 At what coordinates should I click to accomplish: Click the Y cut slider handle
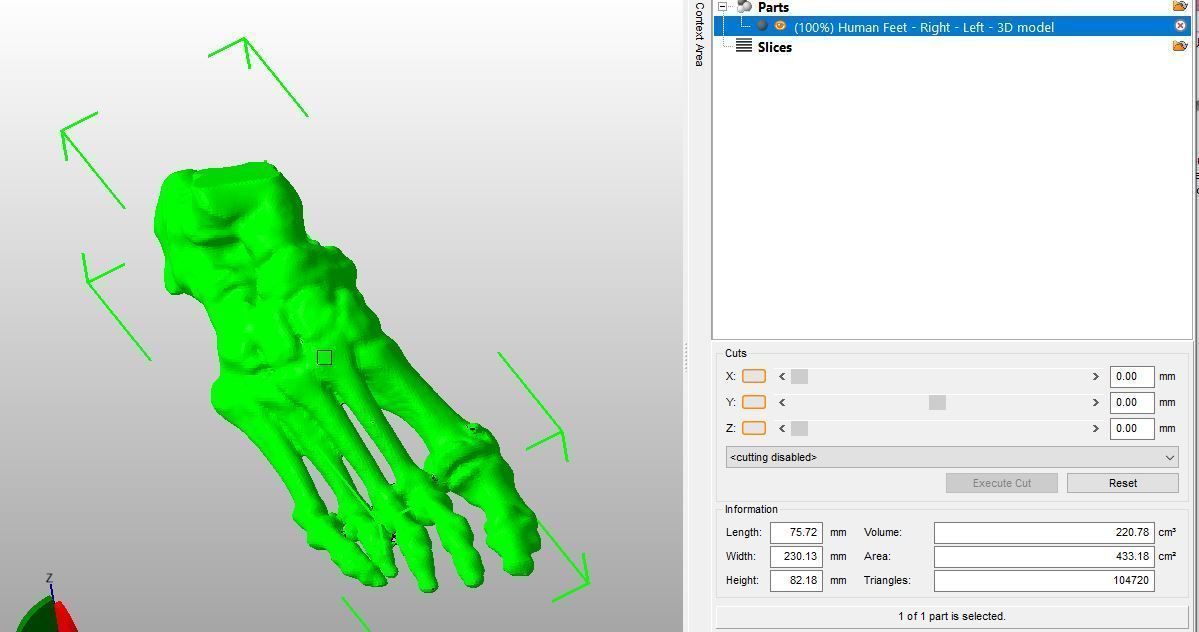click(x=937, y=402)
